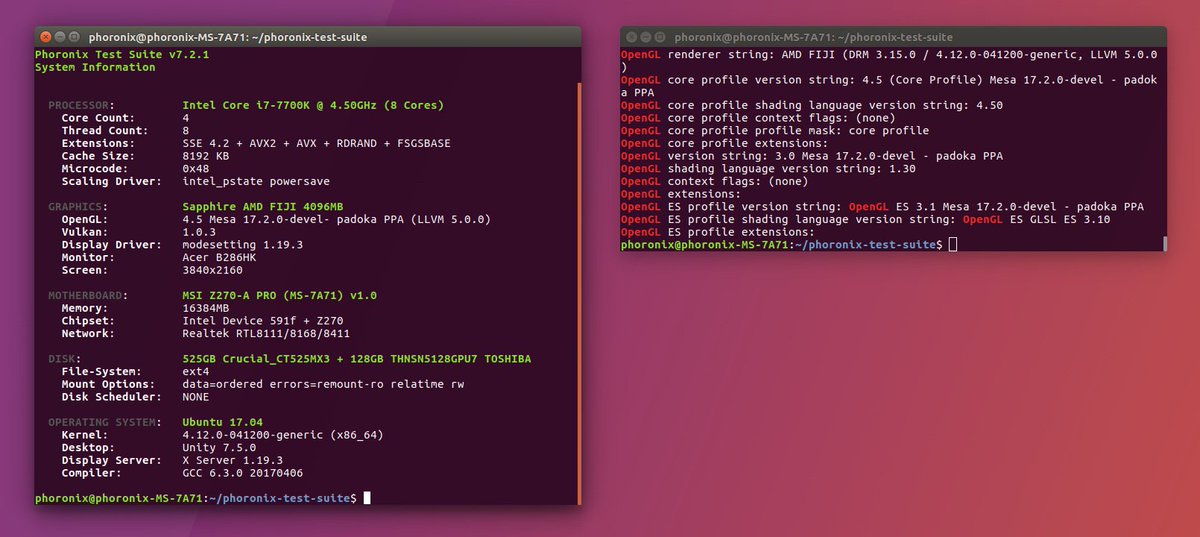Click the "OpenGL renderer string: AMD FIJI" line

pos(889,55)
